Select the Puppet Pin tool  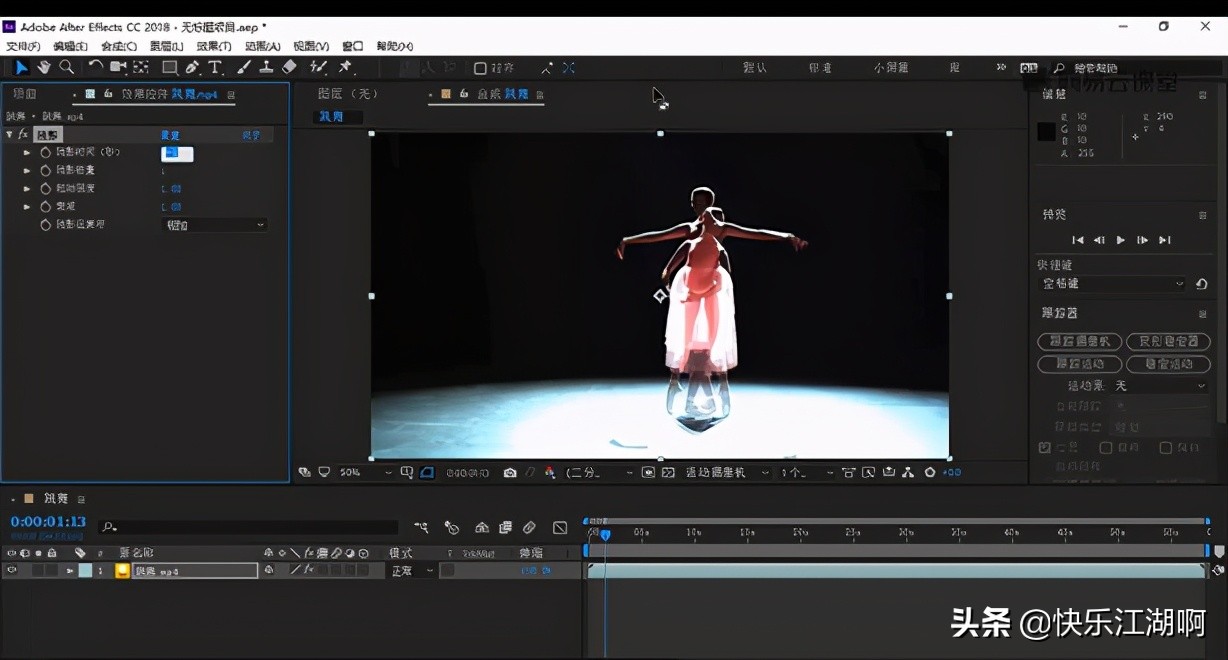pos(345,67)
